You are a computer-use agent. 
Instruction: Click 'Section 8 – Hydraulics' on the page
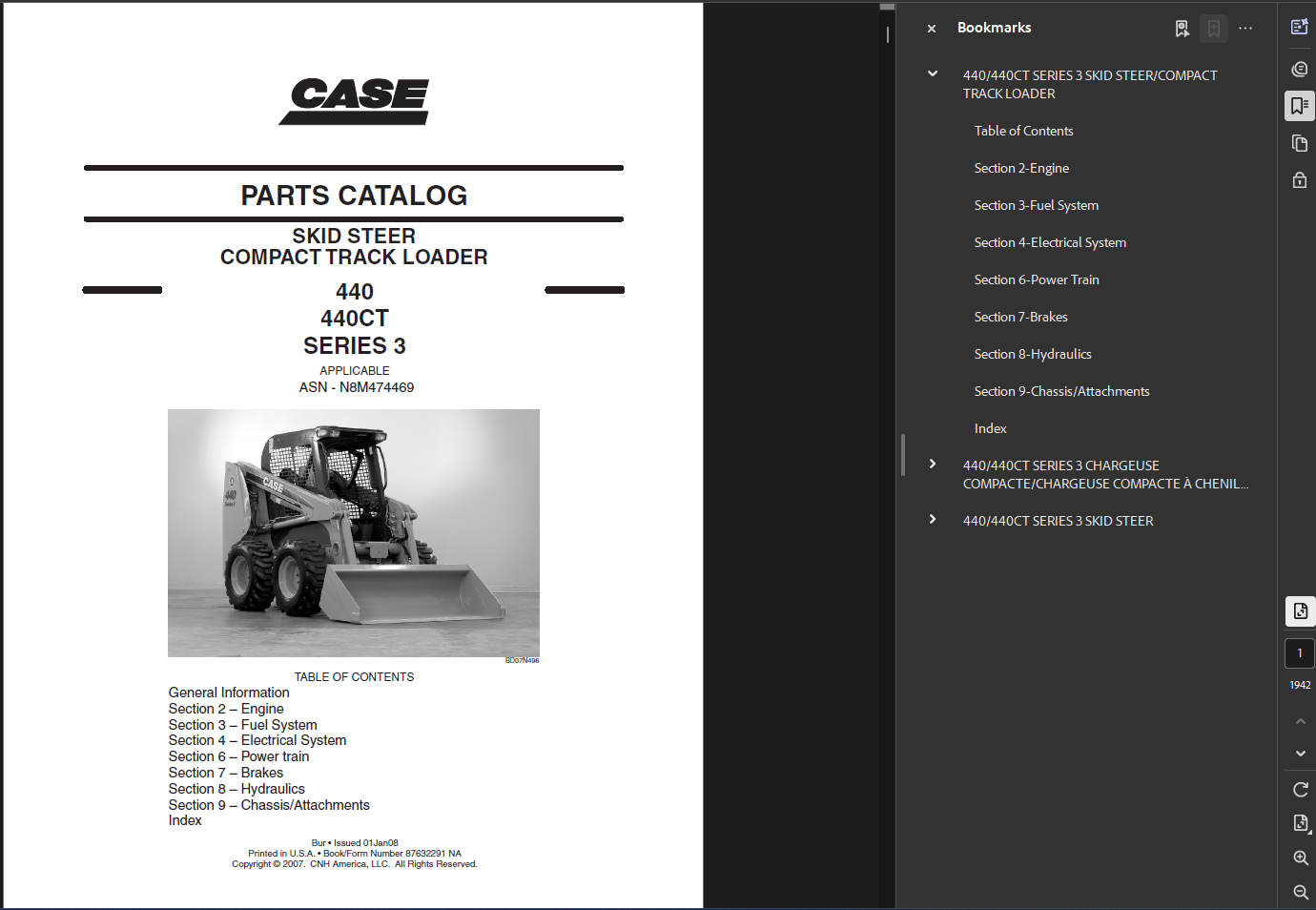[236, 789]
